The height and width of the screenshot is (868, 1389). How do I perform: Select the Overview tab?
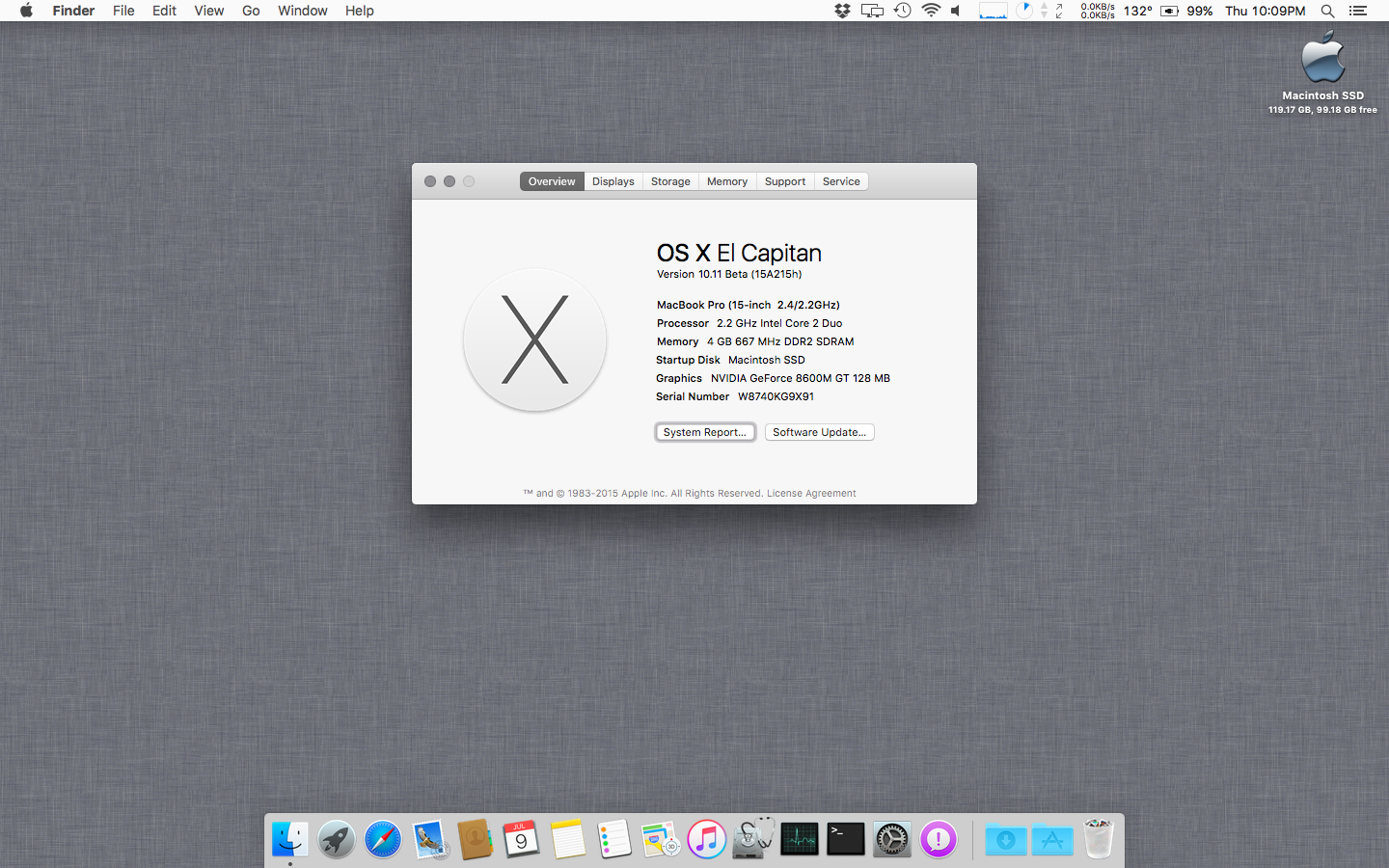[552, 181]
